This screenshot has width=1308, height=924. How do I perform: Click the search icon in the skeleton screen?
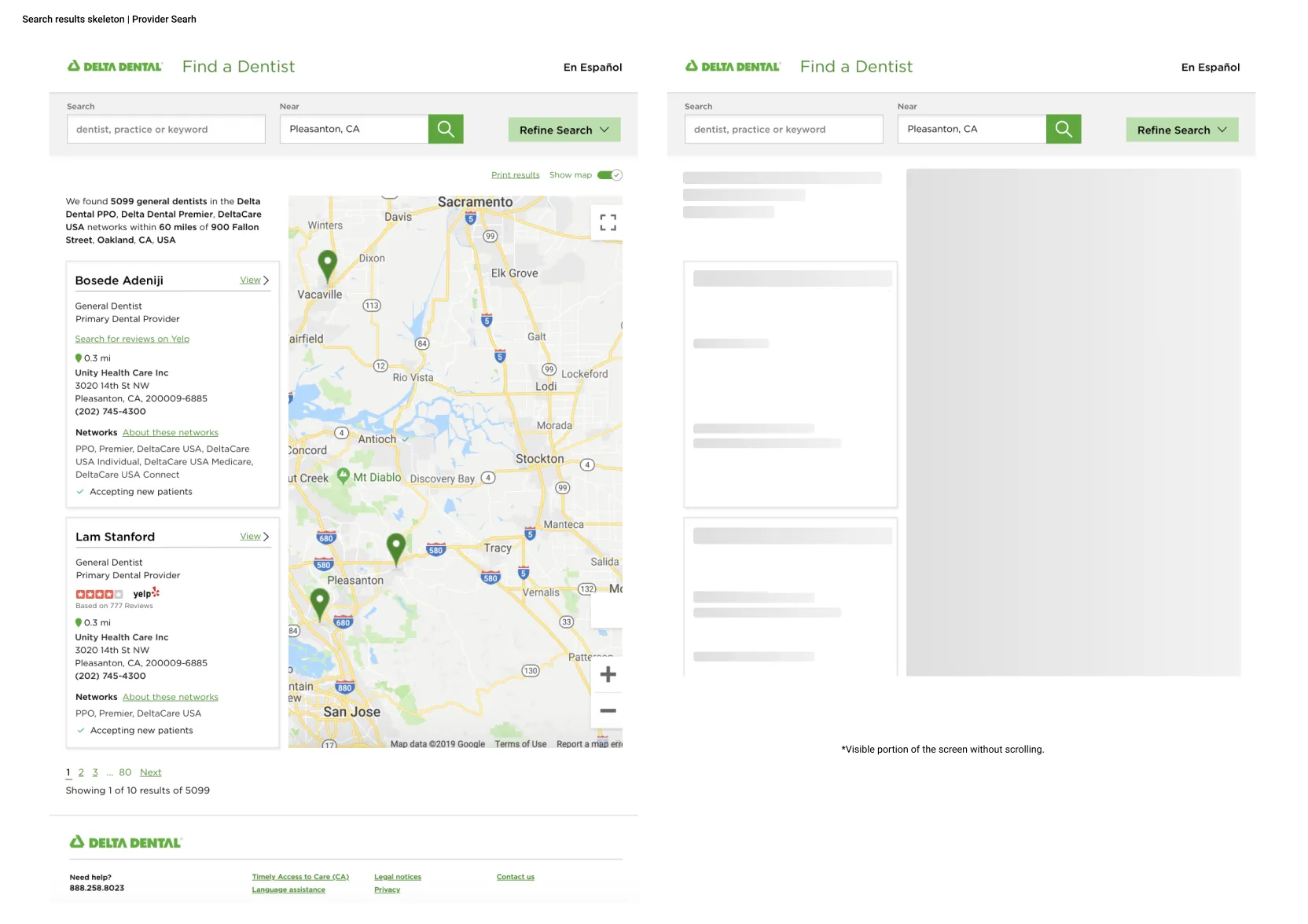(x=1064, y=129)
